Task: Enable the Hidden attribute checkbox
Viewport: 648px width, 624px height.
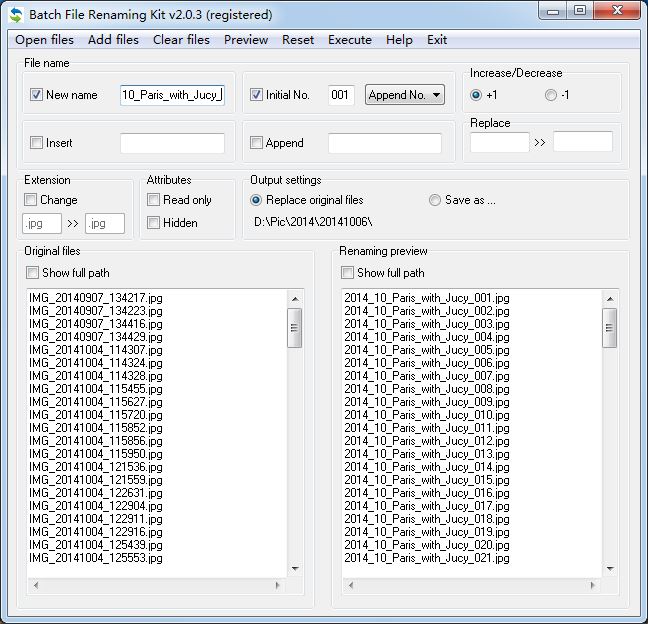Action: pyautogui.click(x=154, y=223)
